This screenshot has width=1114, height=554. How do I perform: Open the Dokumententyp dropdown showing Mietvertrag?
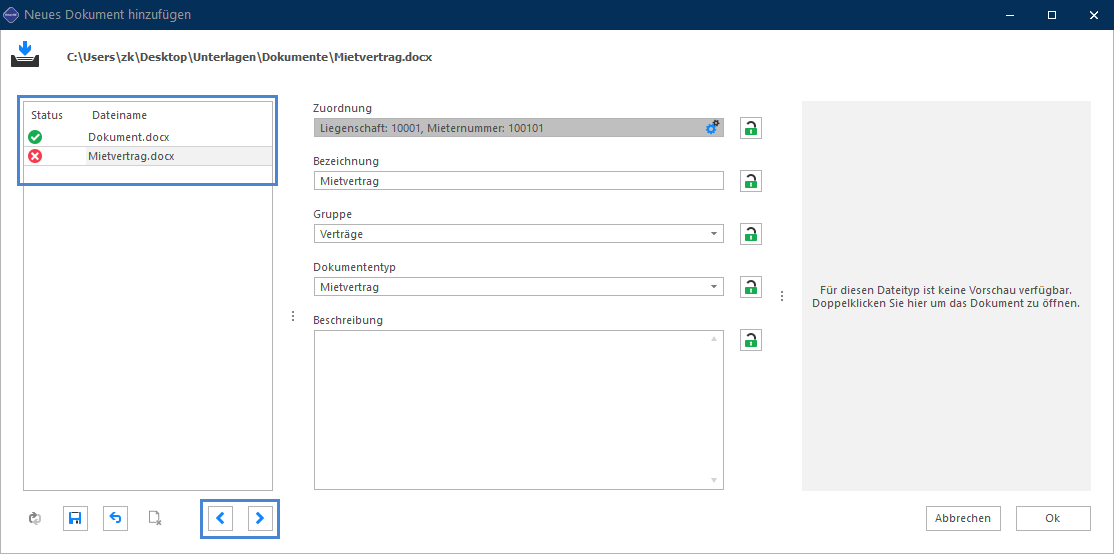[x=519, y=287]
